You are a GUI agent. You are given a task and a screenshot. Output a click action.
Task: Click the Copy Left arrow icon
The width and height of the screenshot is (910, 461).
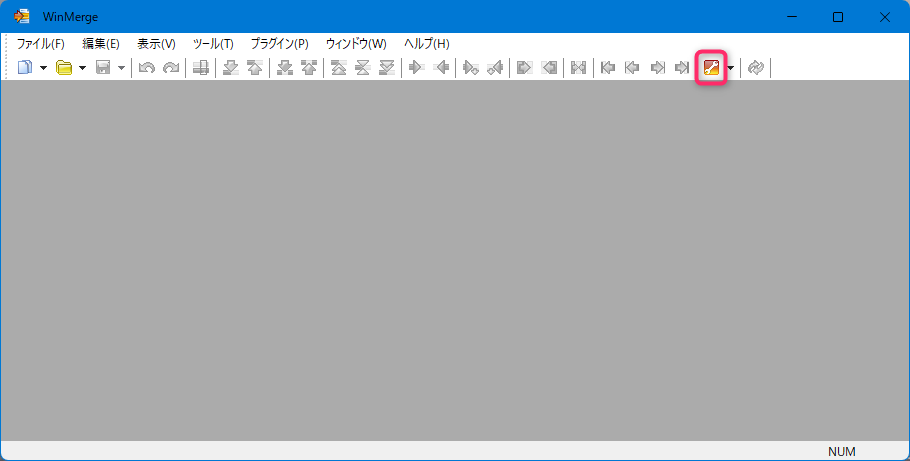pos(440,68)
